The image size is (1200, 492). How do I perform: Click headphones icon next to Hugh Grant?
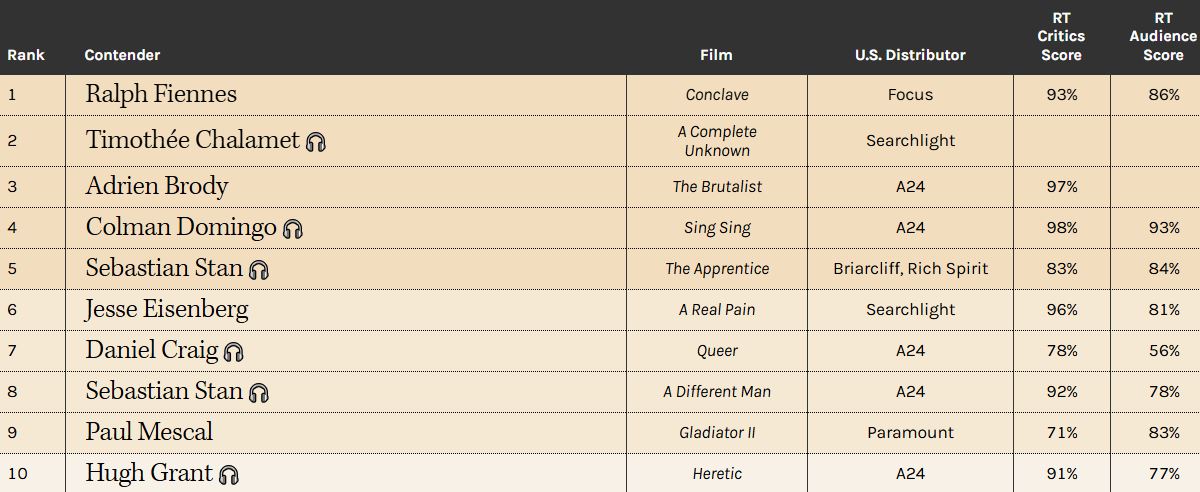click(229, 475)
